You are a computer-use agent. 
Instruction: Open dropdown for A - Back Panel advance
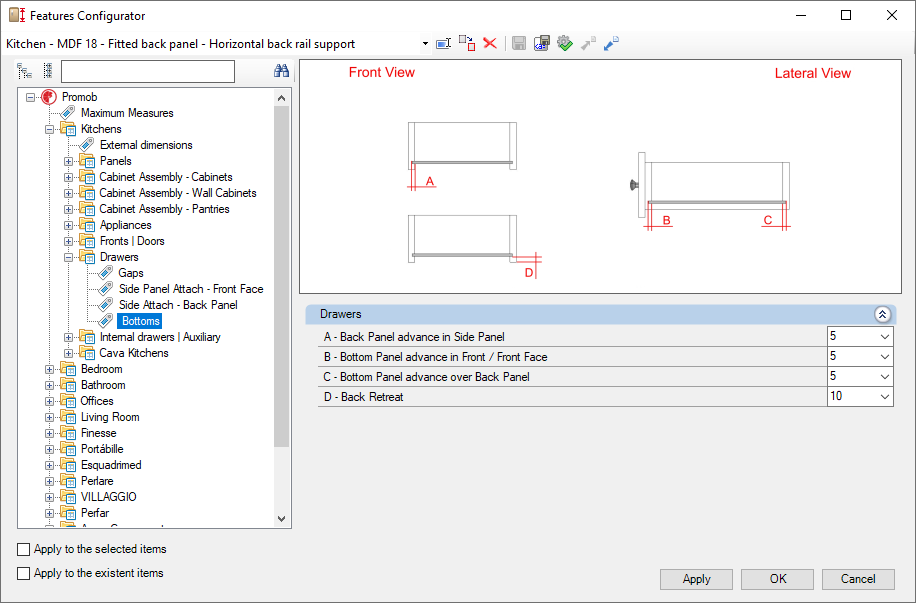click(884, 337)
